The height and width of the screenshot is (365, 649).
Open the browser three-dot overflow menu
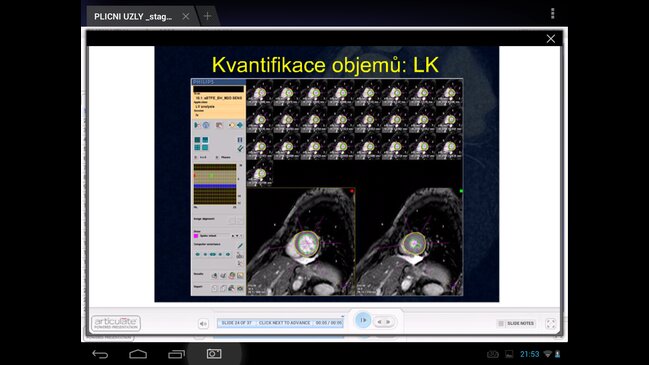pyautogui.click(x=553, y=14)
